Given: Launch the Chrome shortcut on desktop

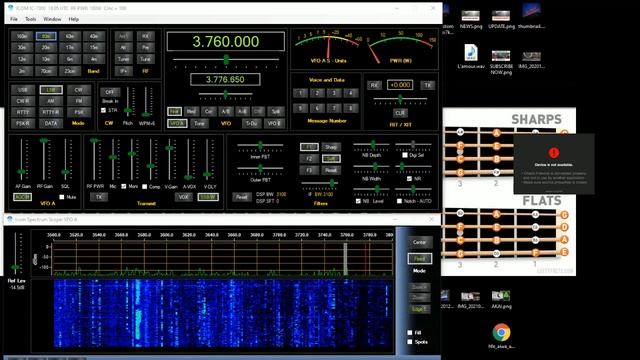Looking at the screenshot, I should 501,336.
